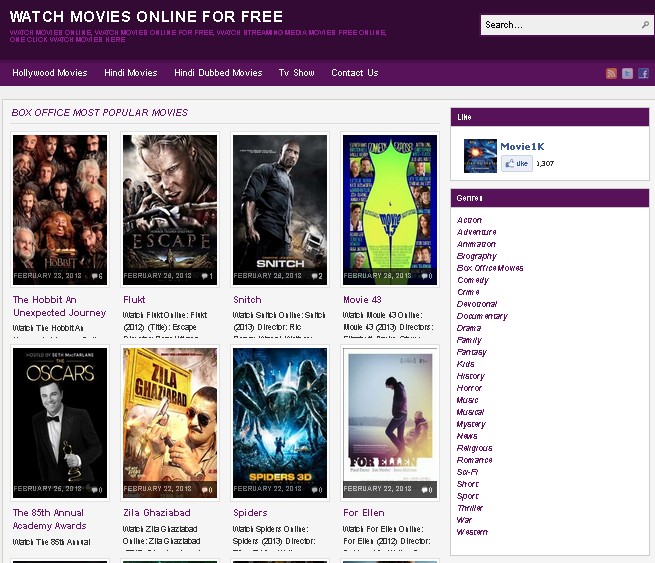
Task: Select the Biography genre
Action: coord(477,256)
